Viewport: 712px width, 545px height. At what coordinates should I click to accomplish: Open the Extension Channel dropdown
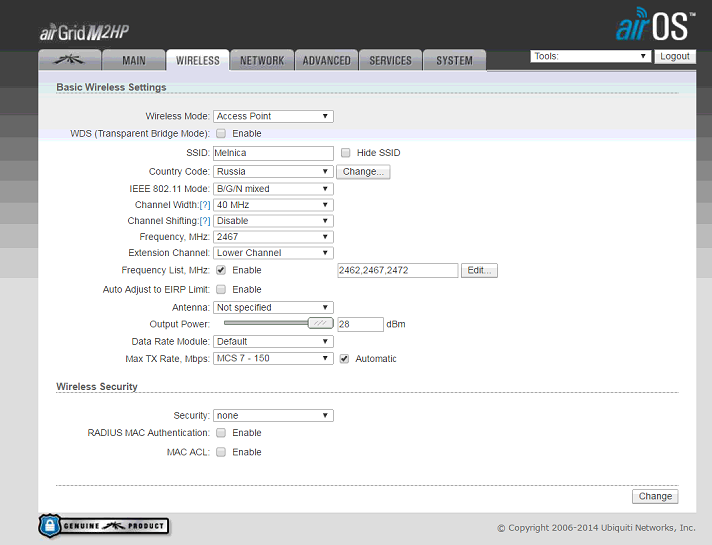click(273, 253)
